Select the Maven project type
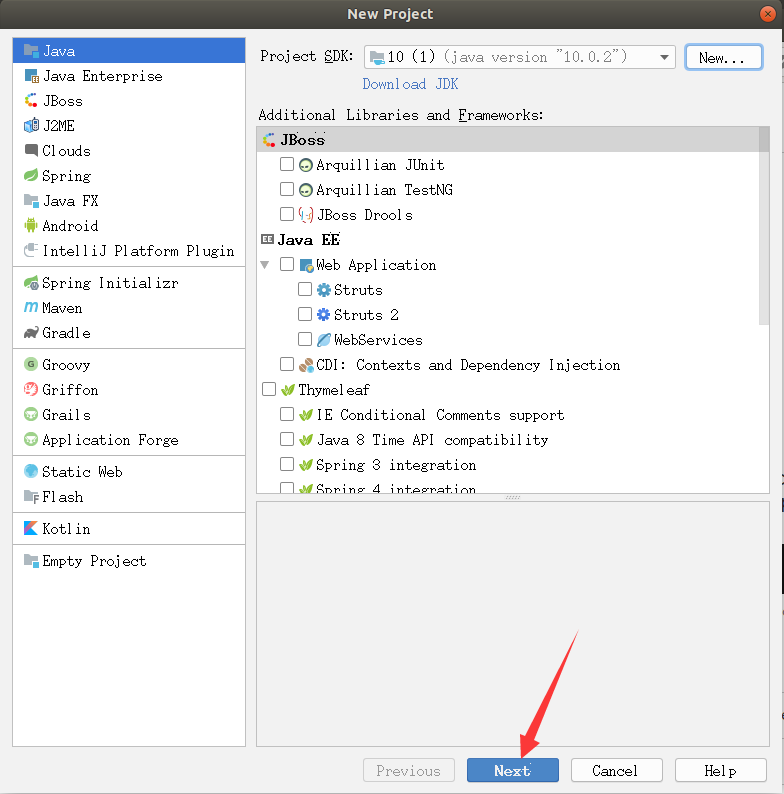Viewport: 784px width, 794px height. point(129,308)
